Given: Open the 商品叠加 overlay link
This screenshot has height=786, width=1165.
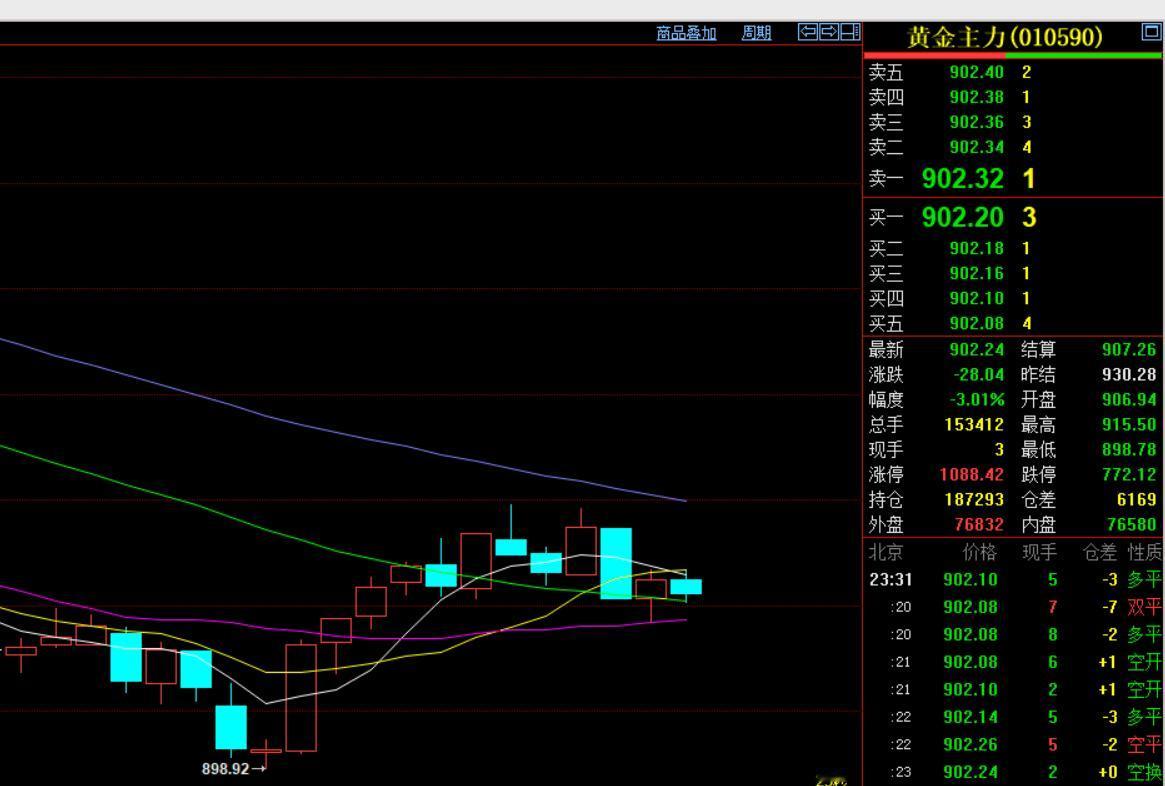Looking at the screenshot, I should (x=686, y=33).
